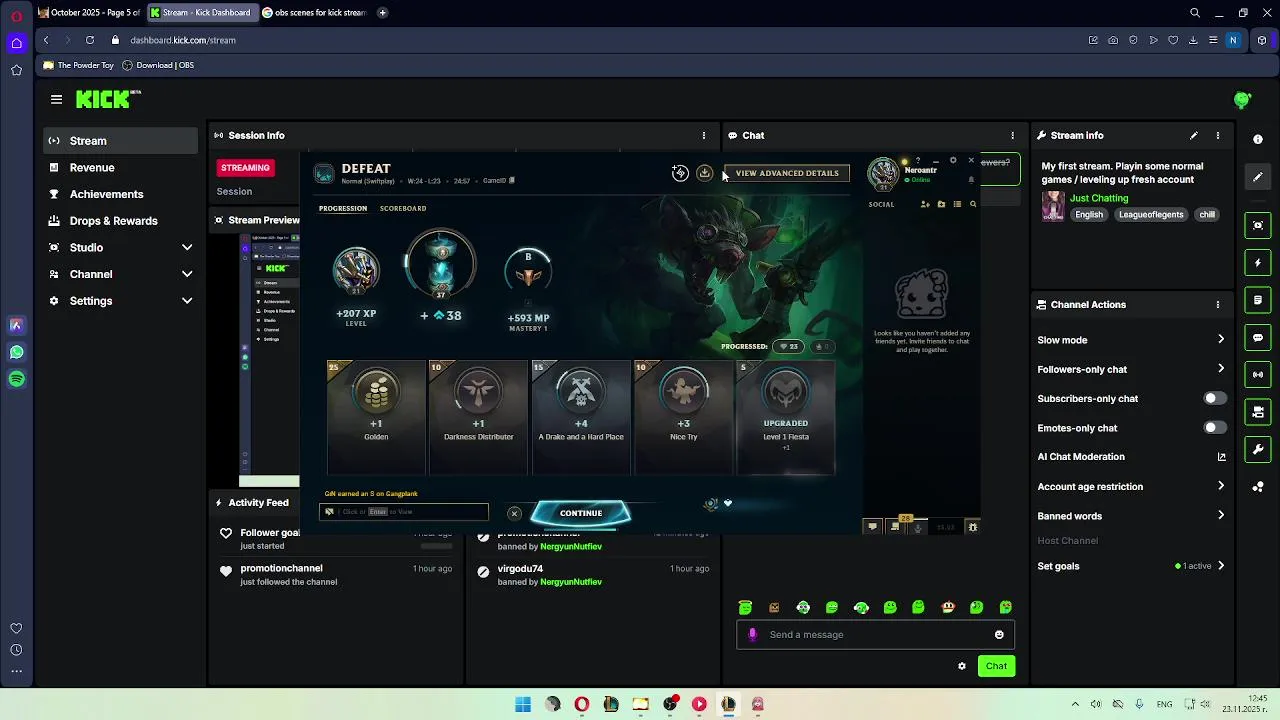Click the pencil button in right toolbar
Screen dimensions: 1280x720
click(x=1258, y=177)
